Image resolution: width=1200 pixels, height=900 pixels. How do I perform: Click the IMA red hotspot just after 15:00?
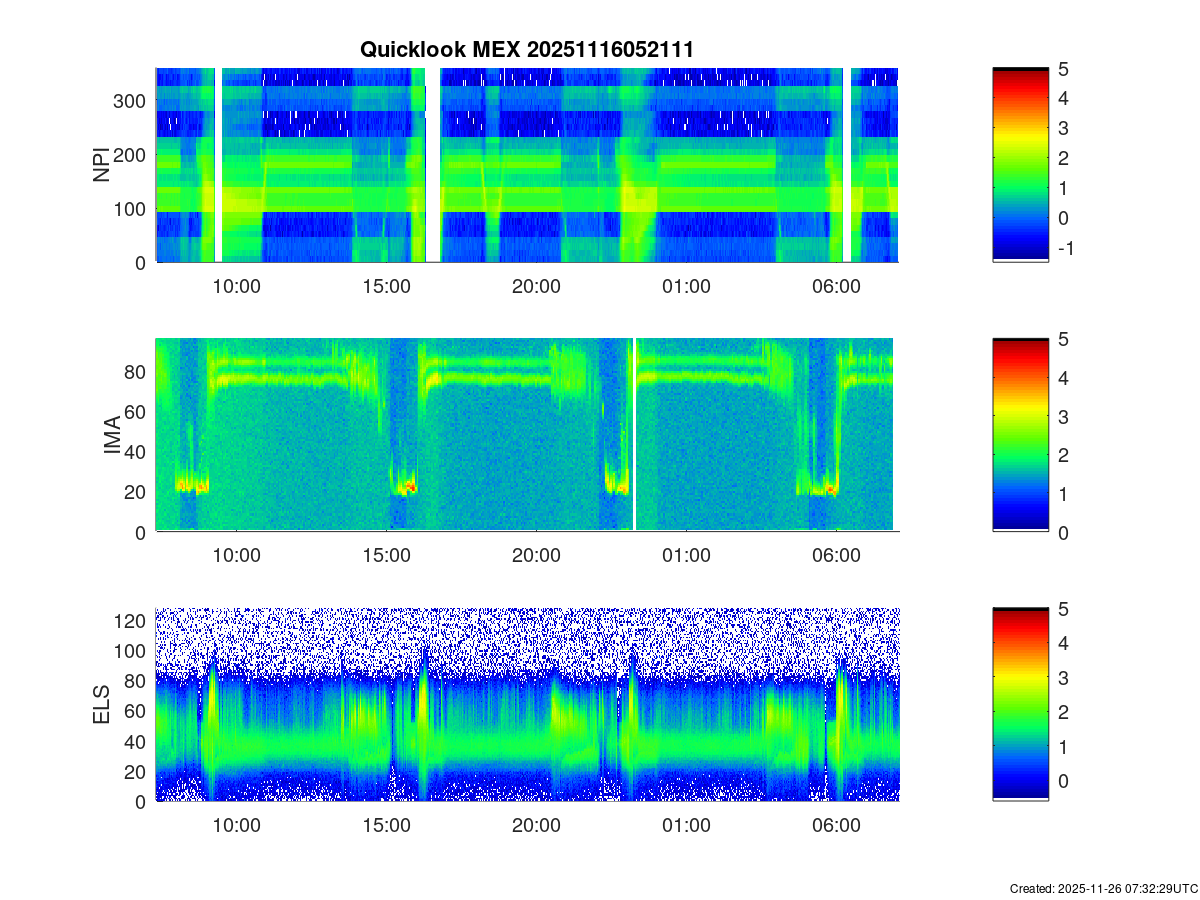coord(408,489)
